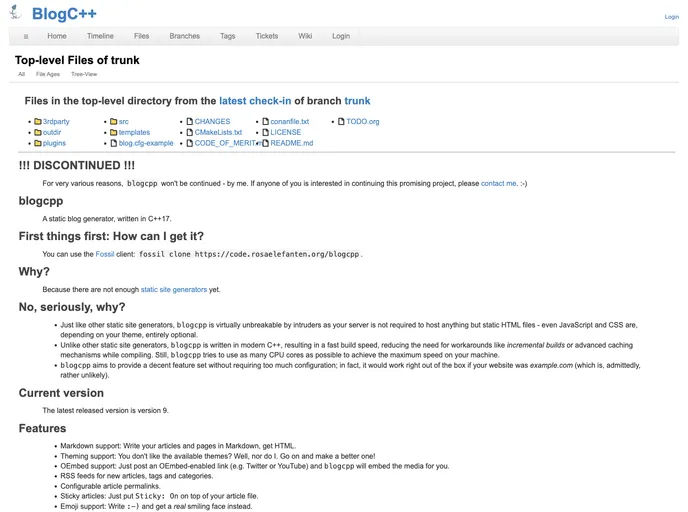Click the Login link at top right
688x512 pixels.
click(671, 17)
